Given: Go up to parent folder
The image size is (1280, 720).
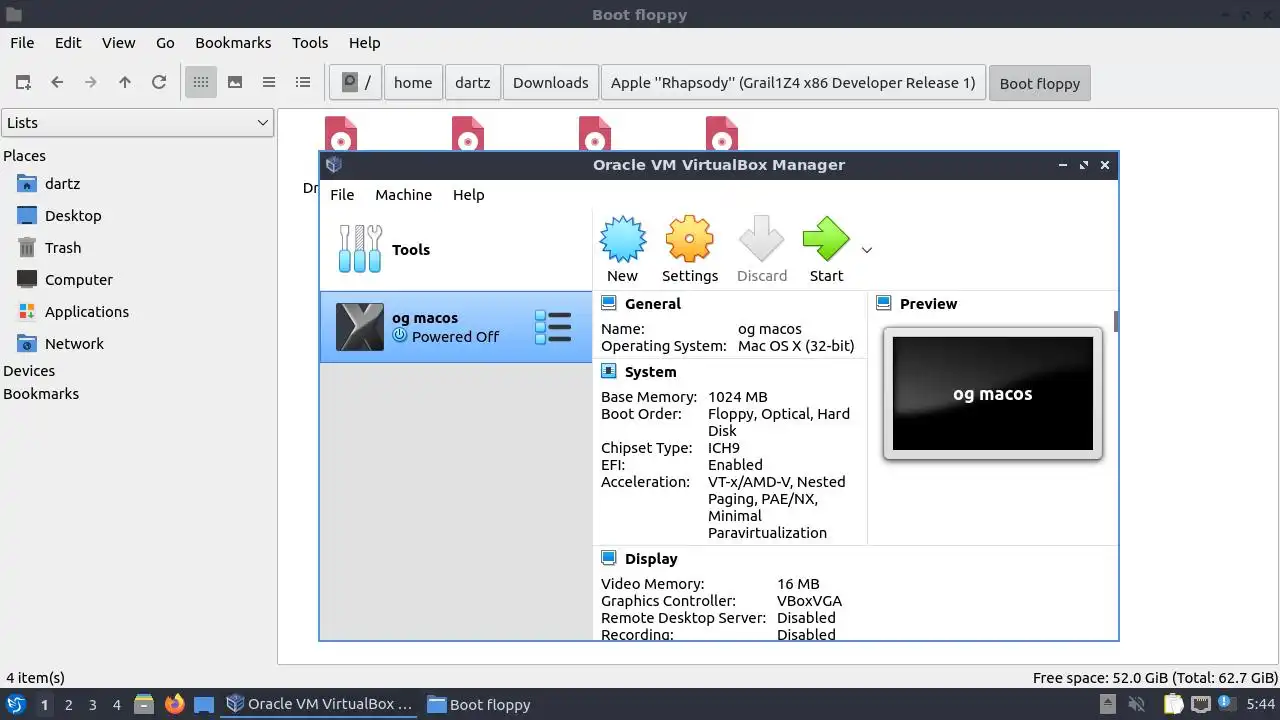Looking at the screenshot, I should (x=125, y=82).
